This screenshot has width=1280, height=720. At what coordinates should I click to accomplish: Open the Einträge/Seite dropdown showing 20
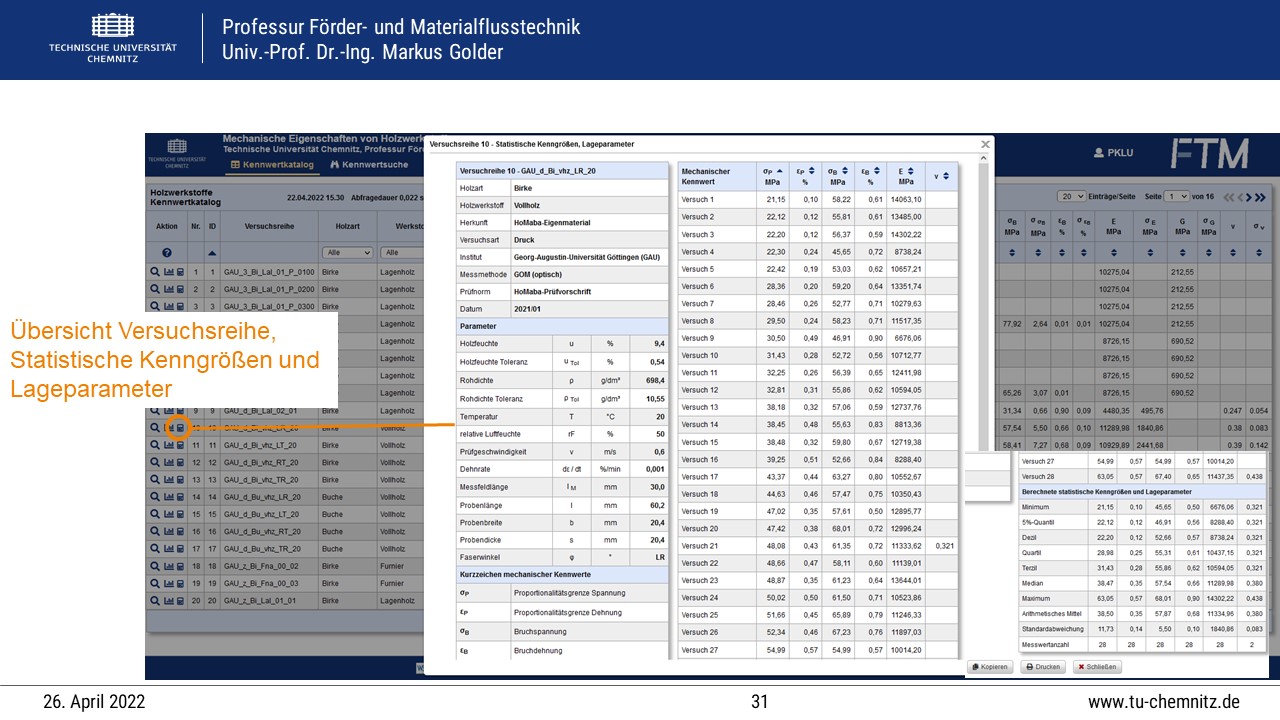tap(1072, 197)
